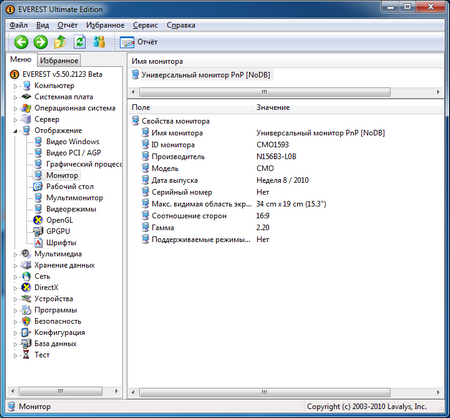Click the OpenGL icon in the tree
Screen dimensions: 450x418
tap(38, 220)
